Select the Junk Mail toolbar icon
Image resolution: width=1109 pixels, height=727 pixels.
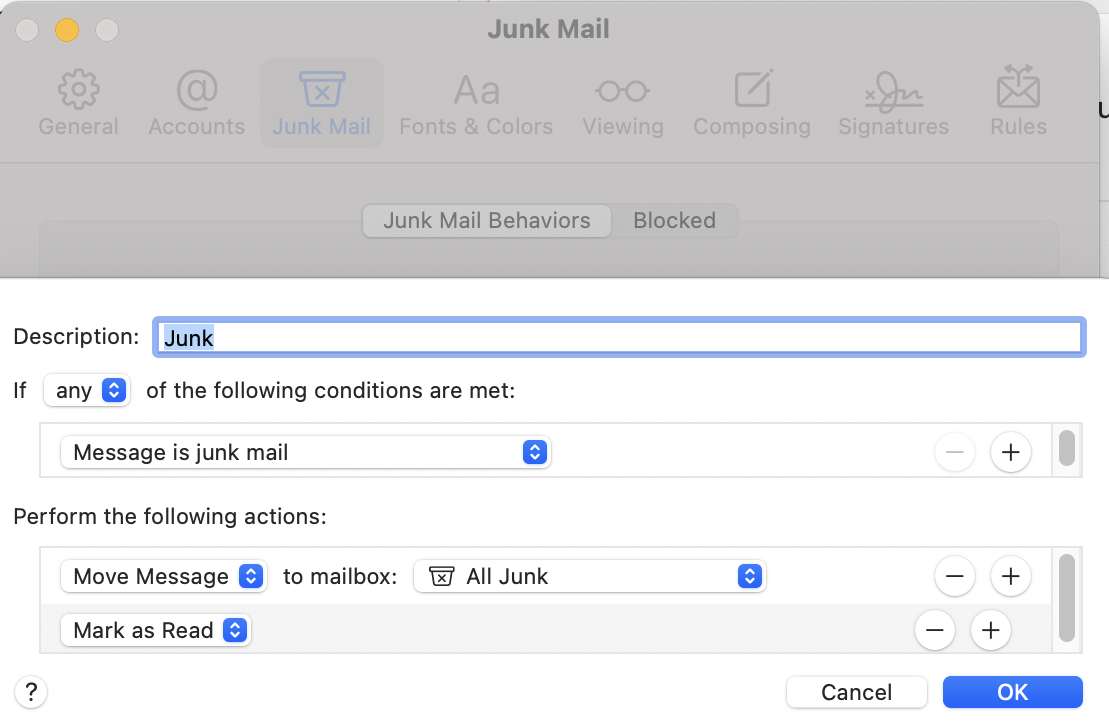pos(322,103)
